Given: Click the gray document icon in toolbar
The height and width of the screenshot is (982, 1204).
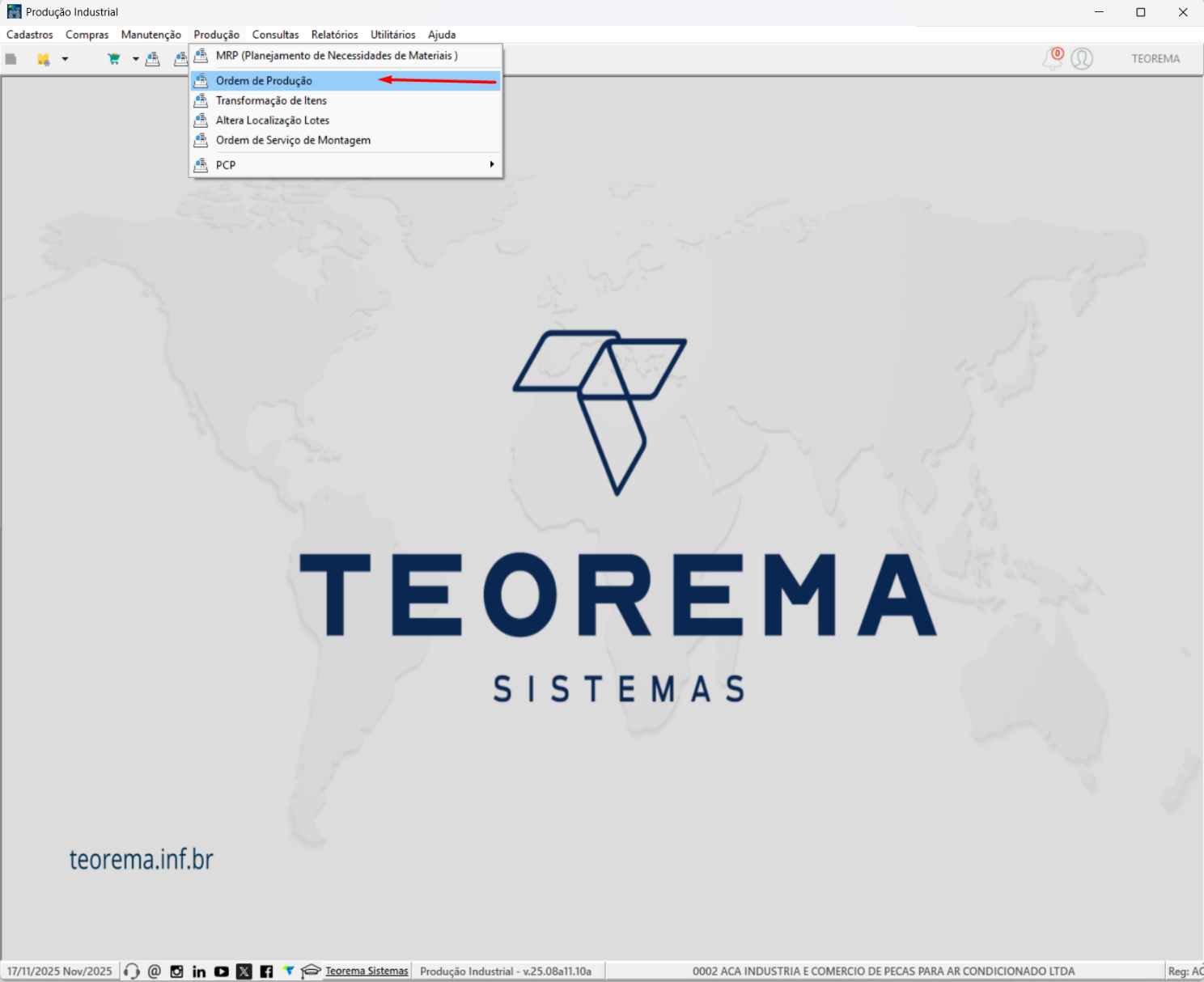Looking at the screenshot, I should [x=11, y=58].
